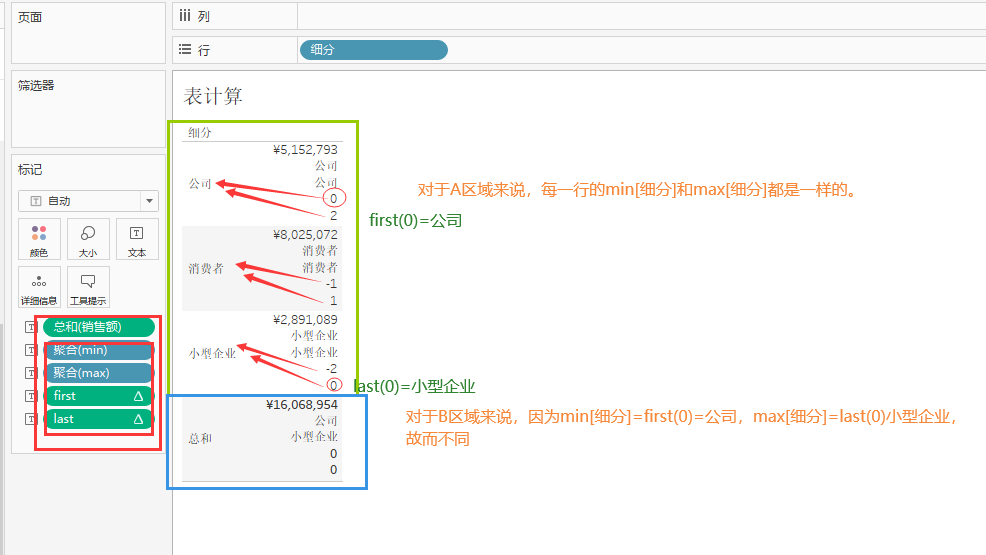This screenshot has width=986, height=555.
Task: Click the Rows (行) shelf icon
Action: pyautogui.click(x=185, y=50)
